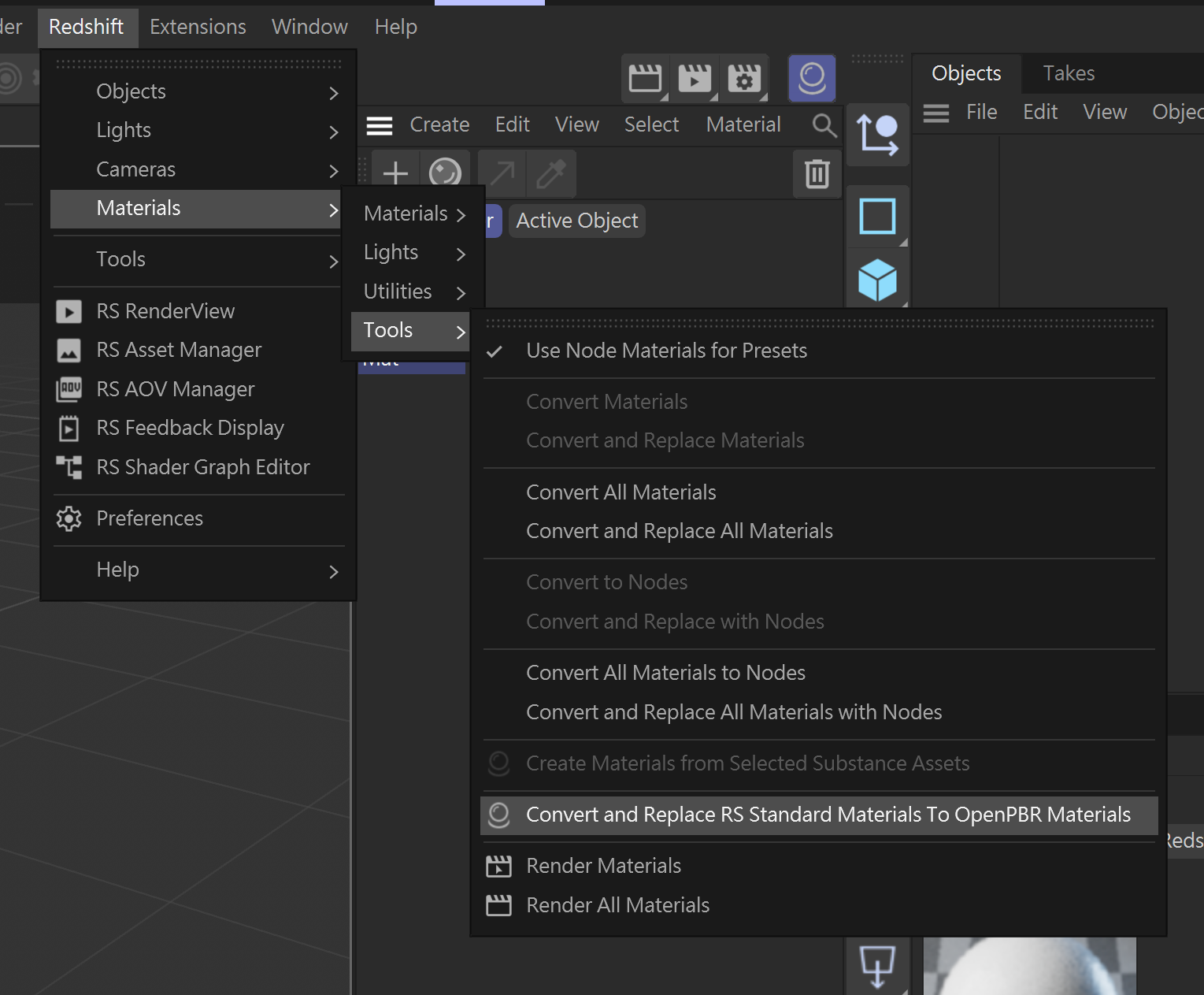
Task: Open Redshift Preferences
Action: pyautogui.click(x=150, y=518)
